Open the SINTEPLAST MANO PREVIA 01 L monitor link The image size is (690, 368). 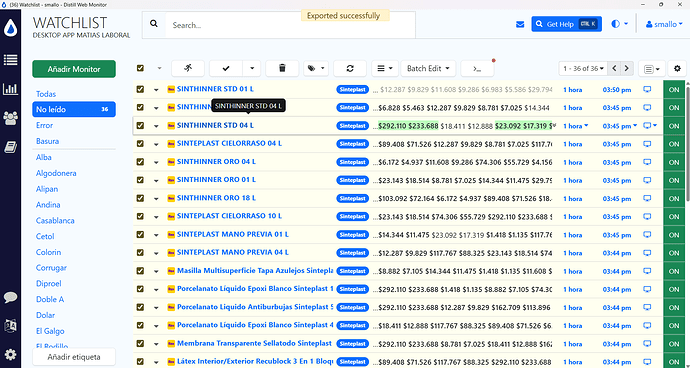tap(233, 234)
